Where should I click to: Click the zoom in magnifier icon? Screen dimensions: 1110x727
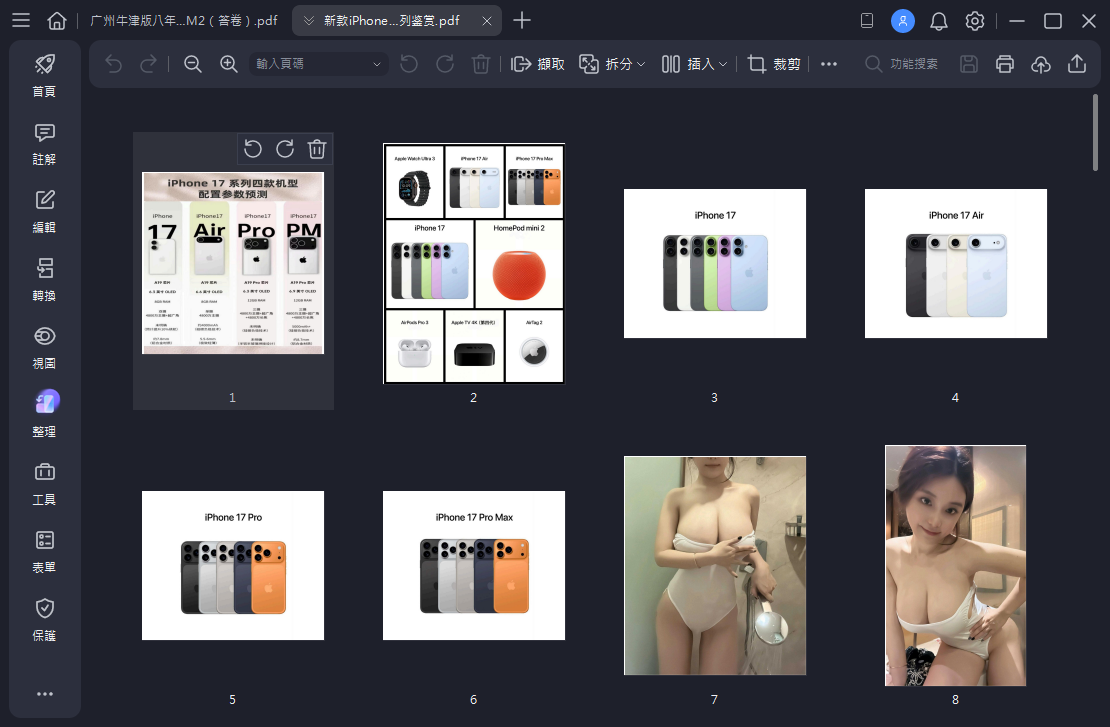click(x=229, y=64)
